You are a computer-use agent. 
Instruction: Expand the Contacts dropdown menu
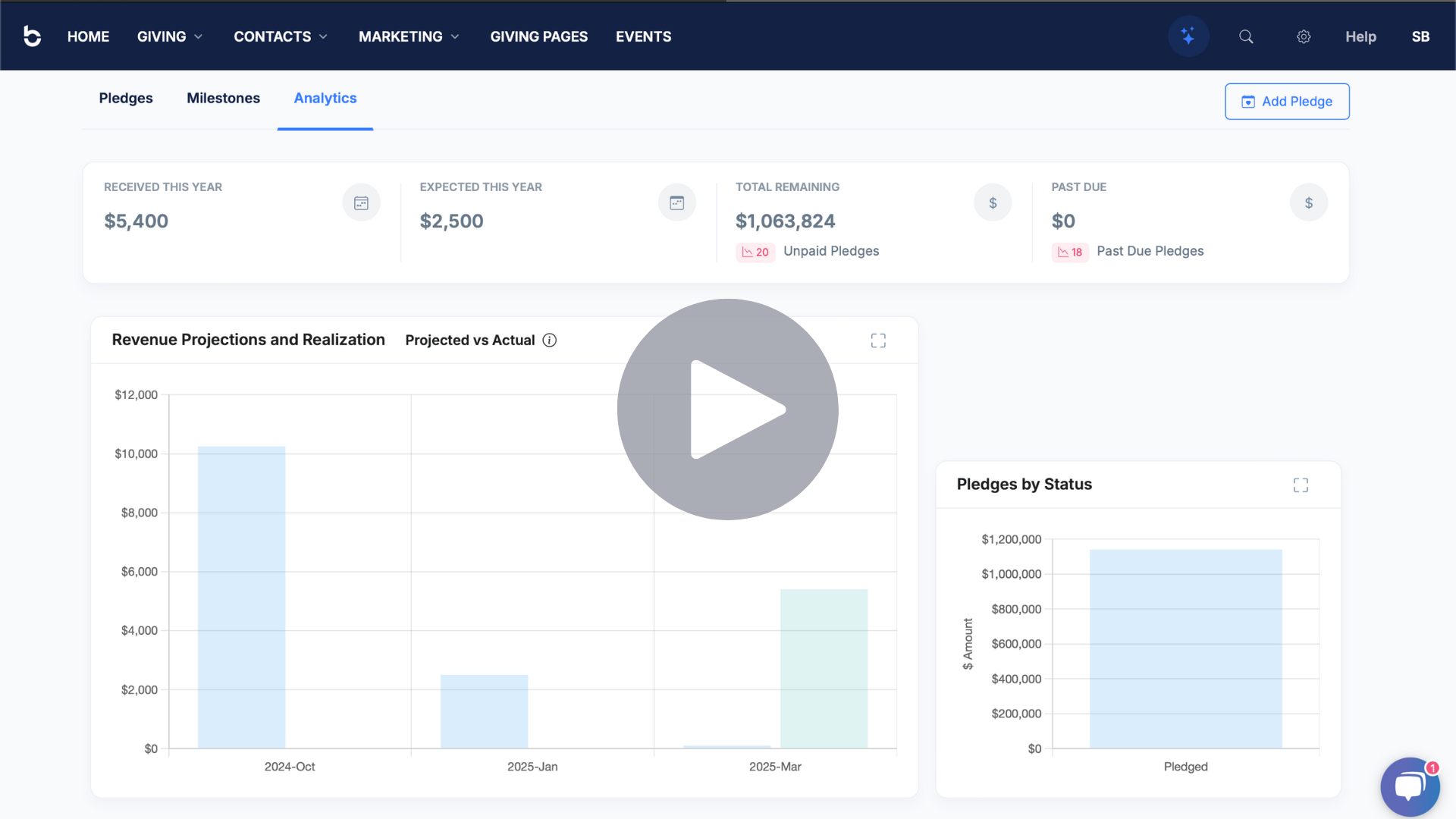pos(281,36)
